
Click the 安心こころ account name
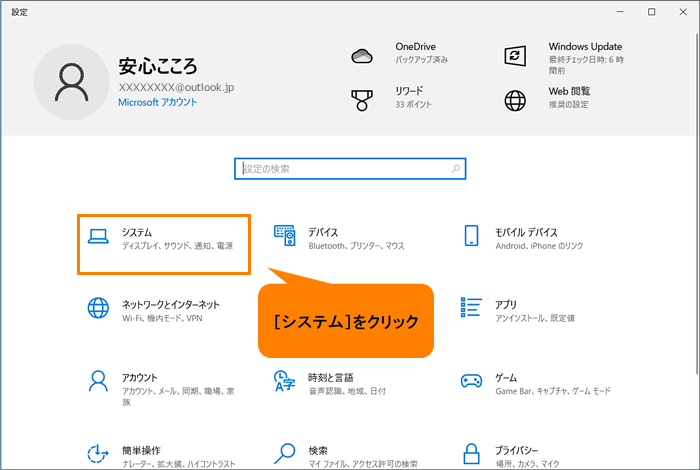[158, 67]
